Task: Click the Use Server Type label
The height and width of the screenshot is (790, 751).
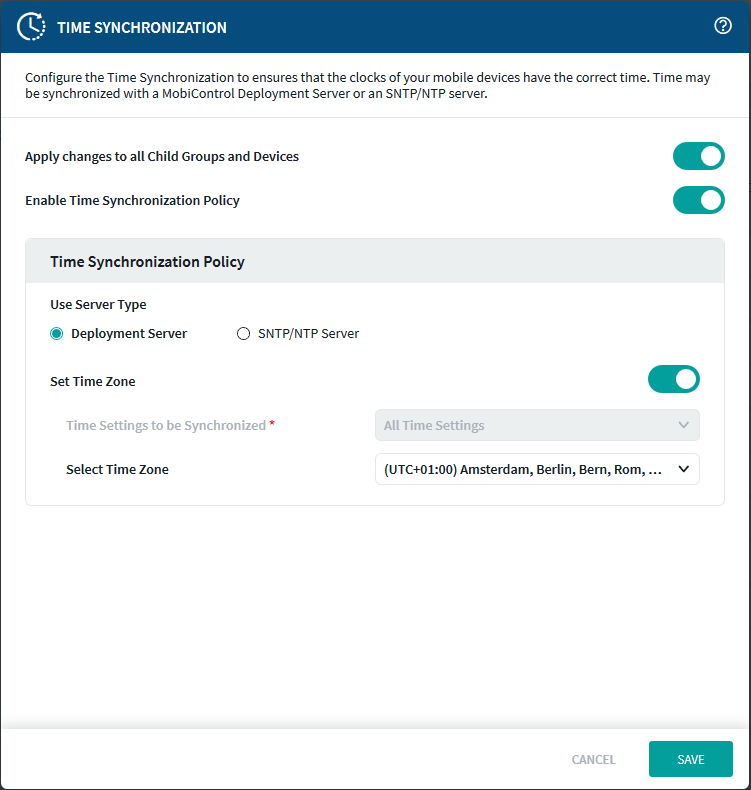Action: point(97,304)
